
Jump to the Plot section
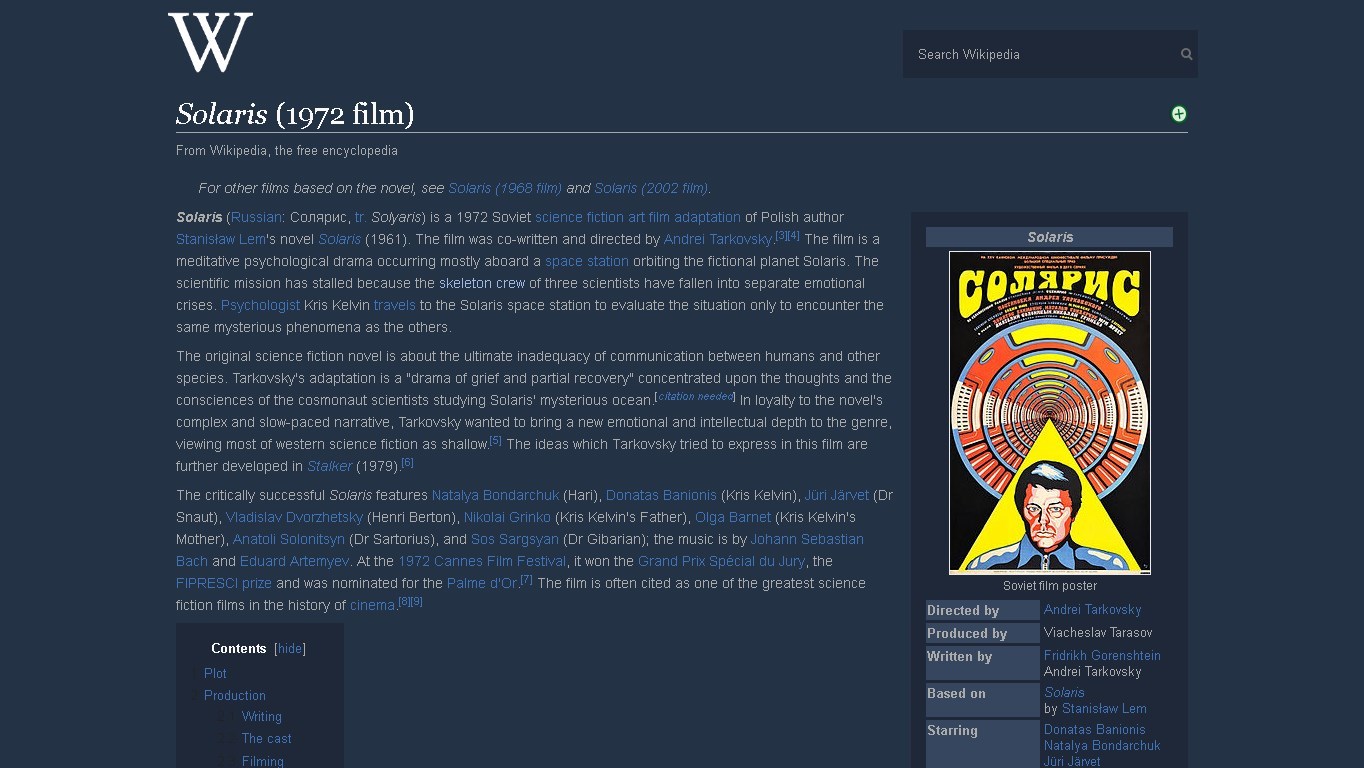[x=215, y=674]
